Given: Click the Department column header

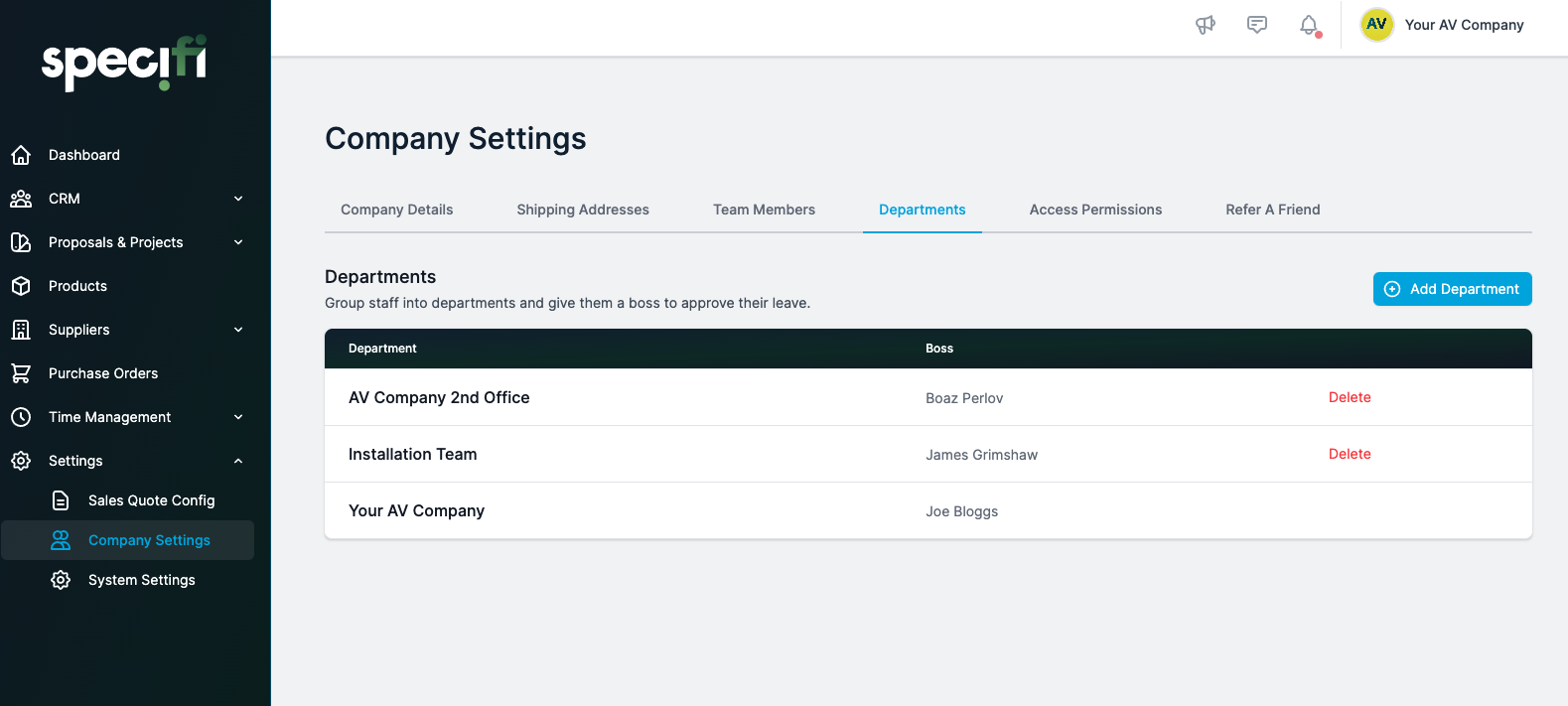Looking at the screenshot, I should tap(382, 349).
